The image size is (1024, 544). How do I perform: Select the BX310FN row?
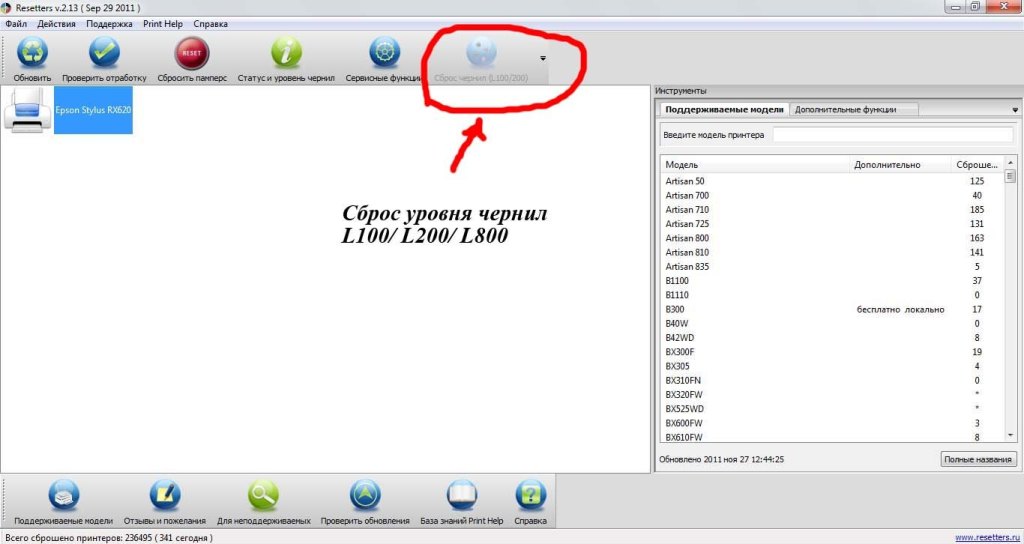point(832,380)
